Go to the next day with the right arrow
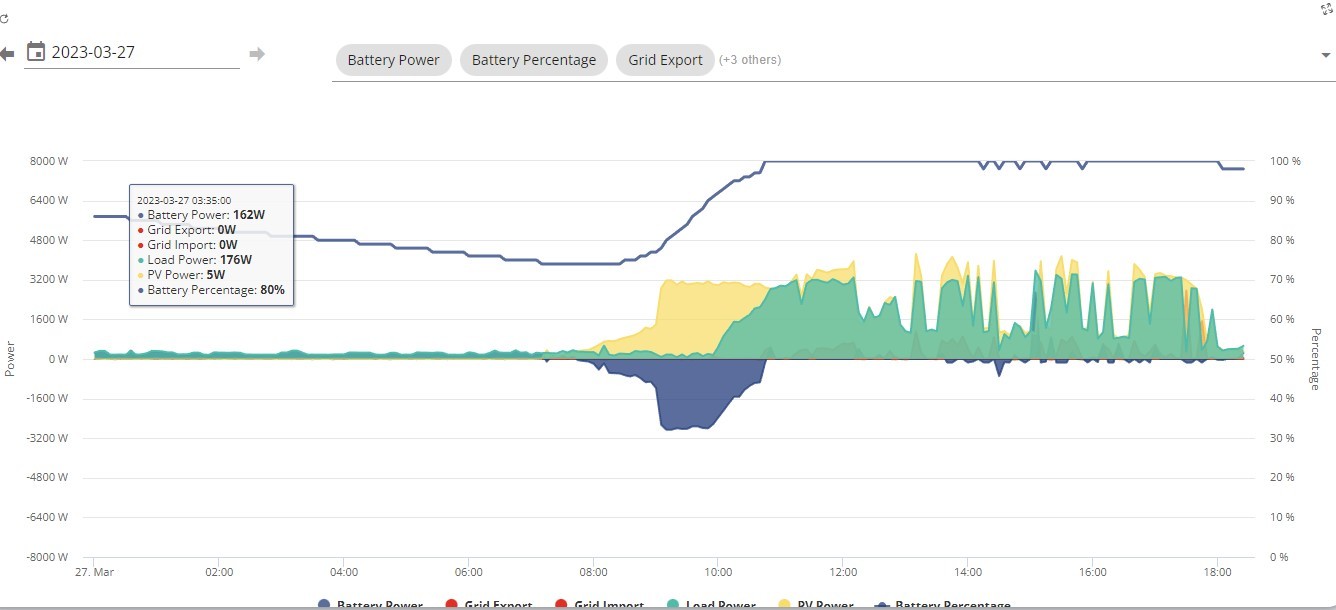1336x610 pixels. (x=257, y=53)
